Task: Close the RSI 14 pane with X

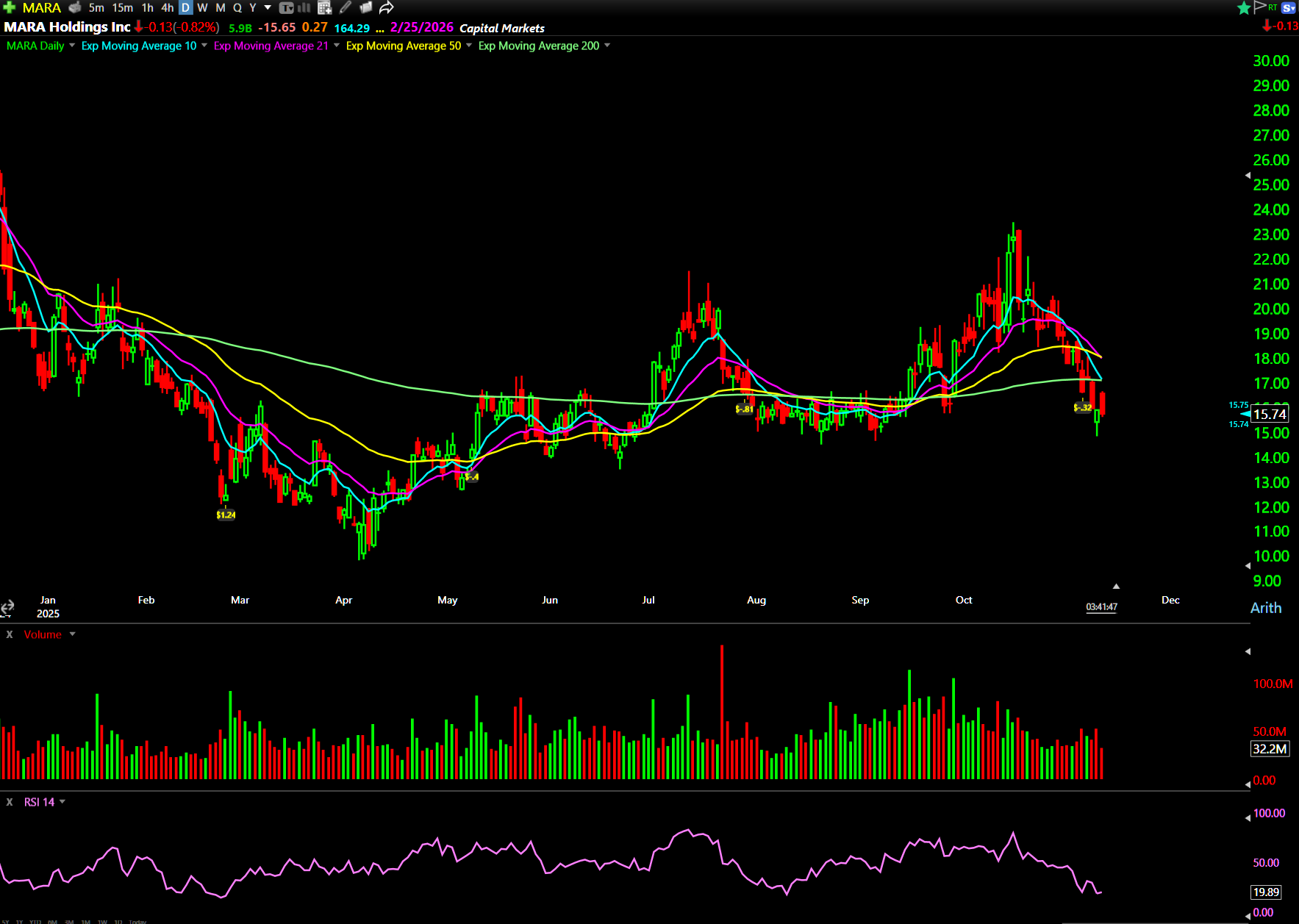Action: coord(10,802)
